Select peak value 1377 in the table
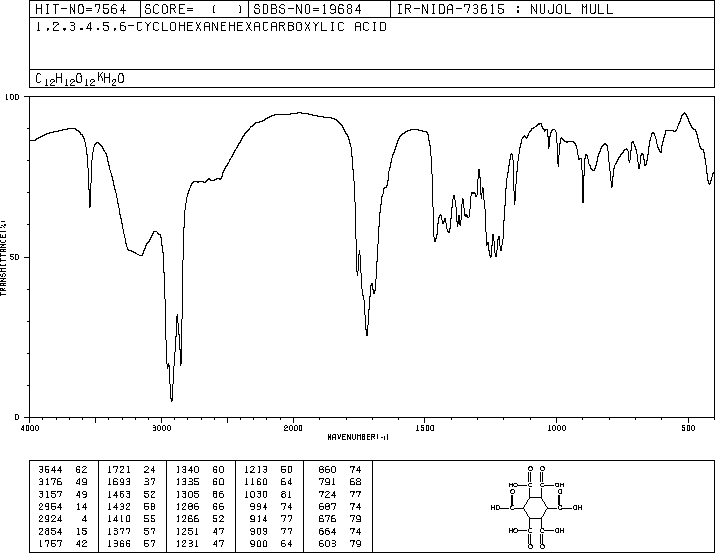715x553 pixels. coord(119,531)
